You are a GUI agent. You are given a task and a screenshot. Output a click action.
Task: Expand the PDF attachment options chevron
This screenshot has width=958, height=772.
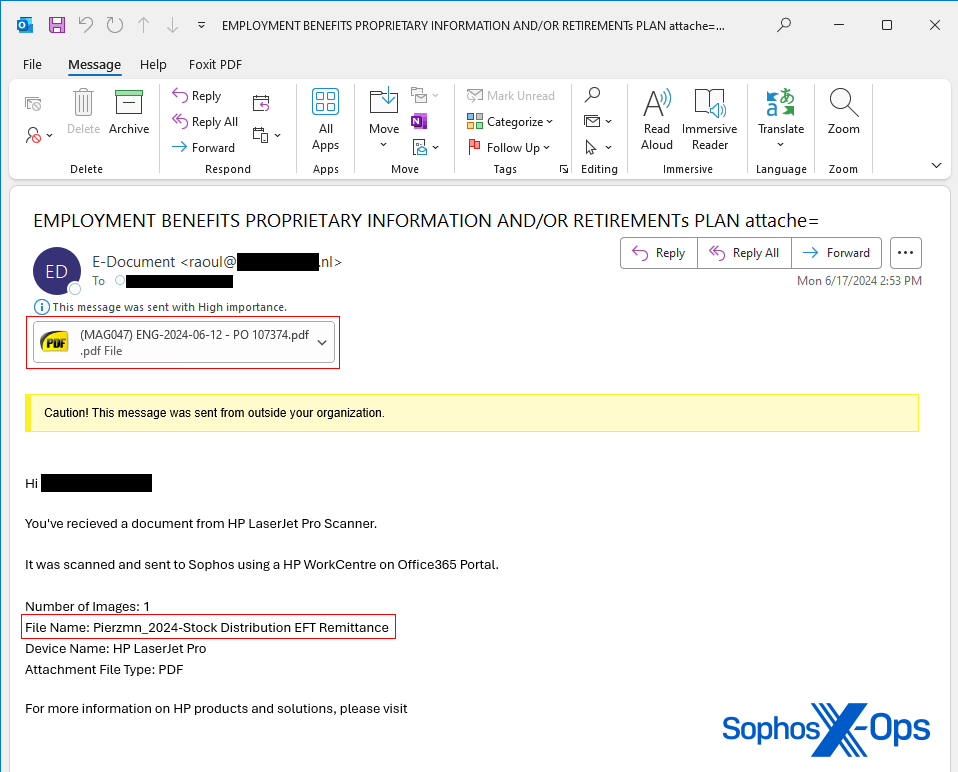click(x=322, y=342)
